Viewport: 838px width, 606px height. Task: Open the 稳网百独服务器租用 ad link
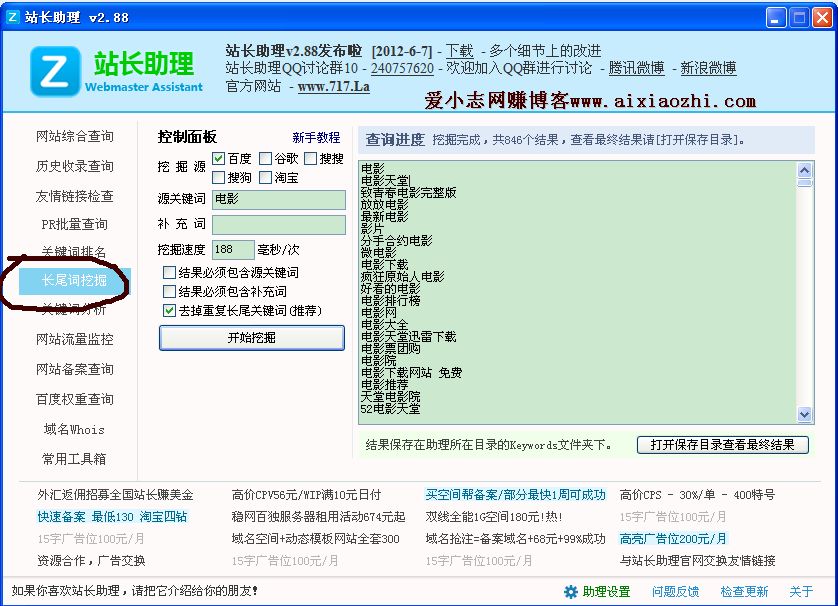click(319, 517)
